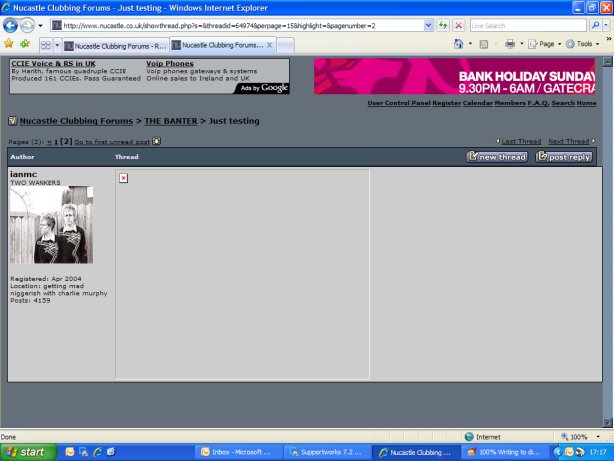The height and width of the screenshot is (461, 614).
Task: Click the Refresh page icon
Action: tap(443, 25)
